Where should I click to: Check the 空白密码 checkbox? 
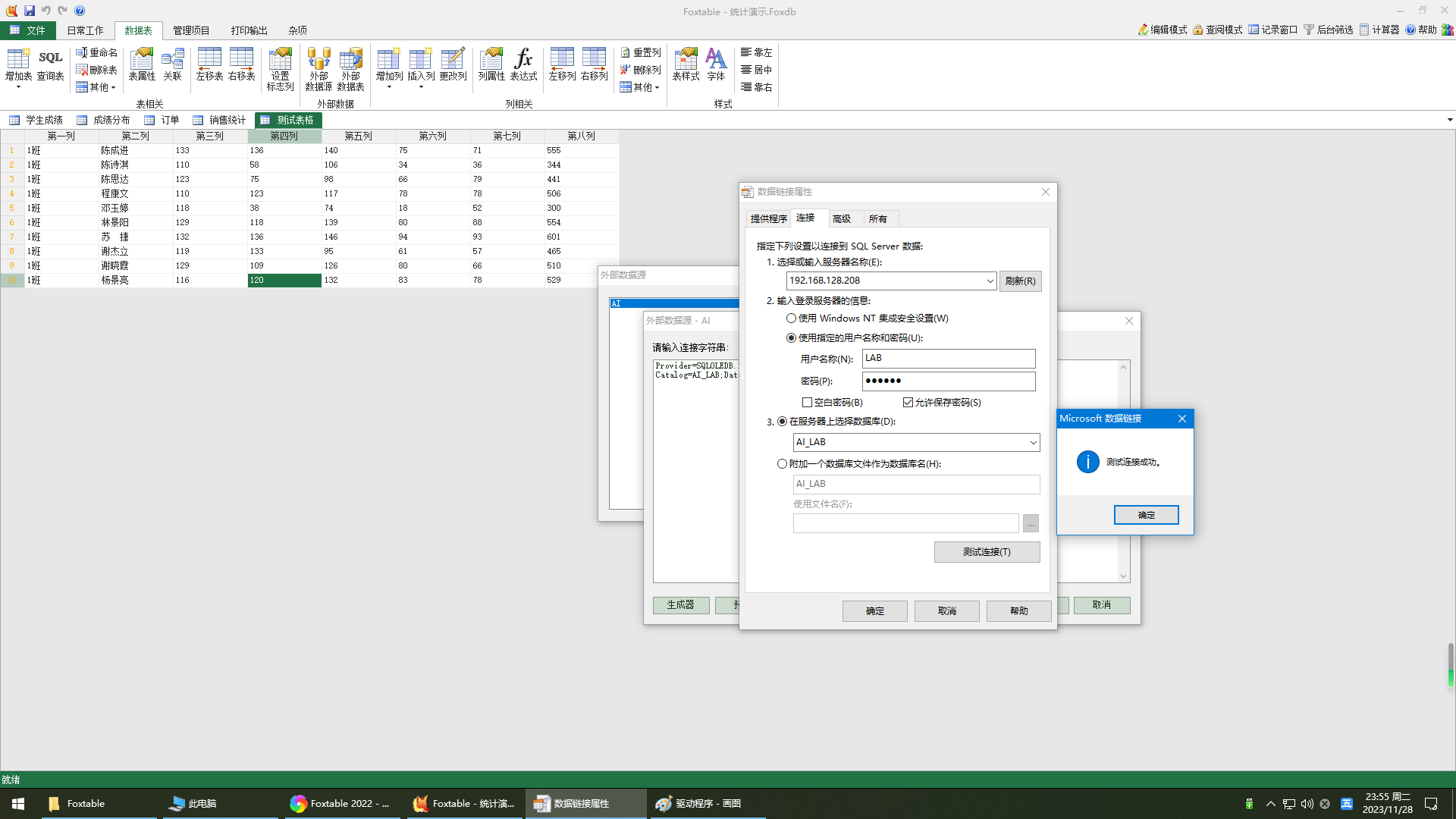pyautogui.click(x=807, y=403)
